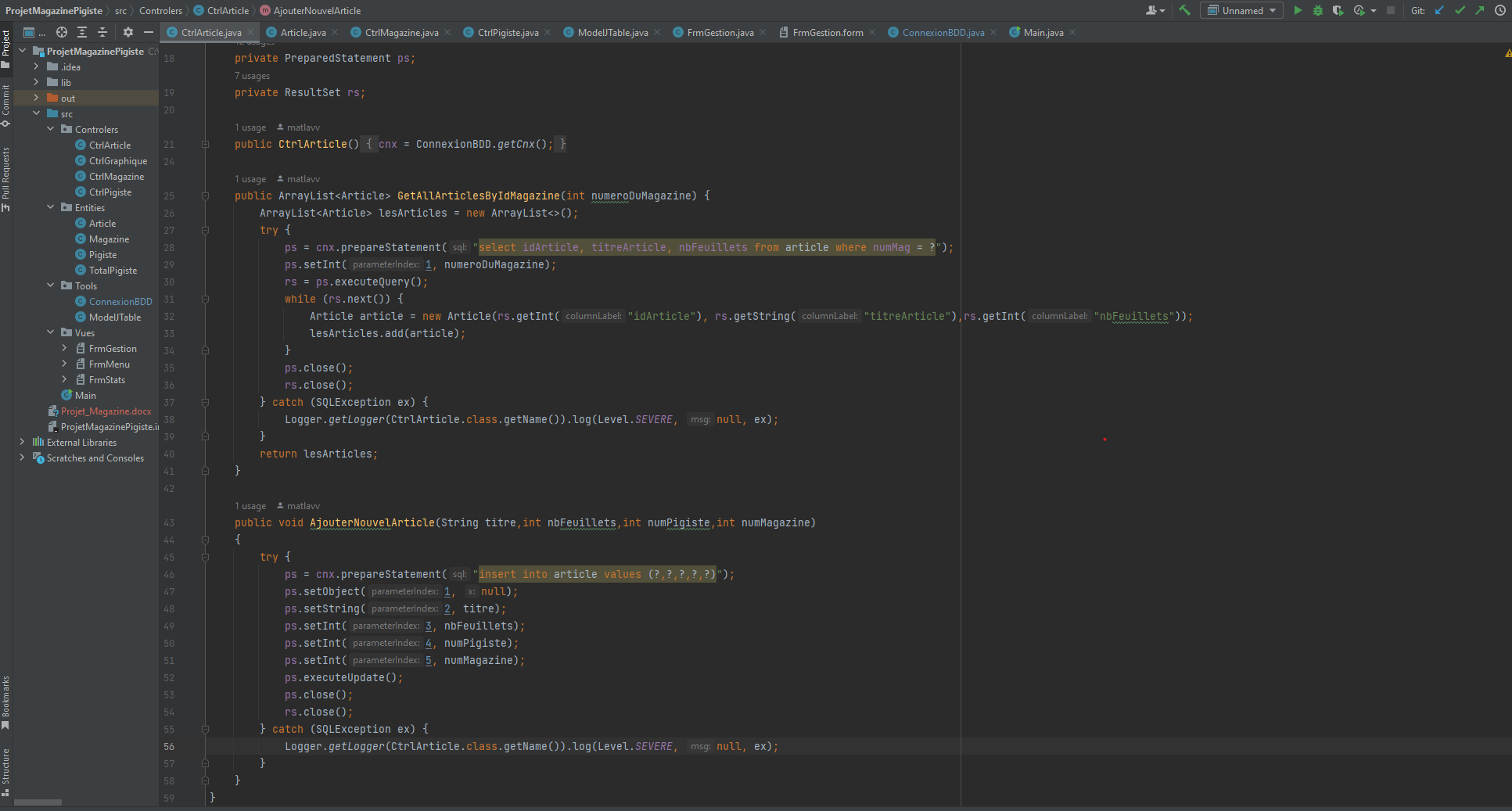Click the Controlers breadcrumb in navigation bar
This screenshot has height=811, width=1512.
point(160,11)
